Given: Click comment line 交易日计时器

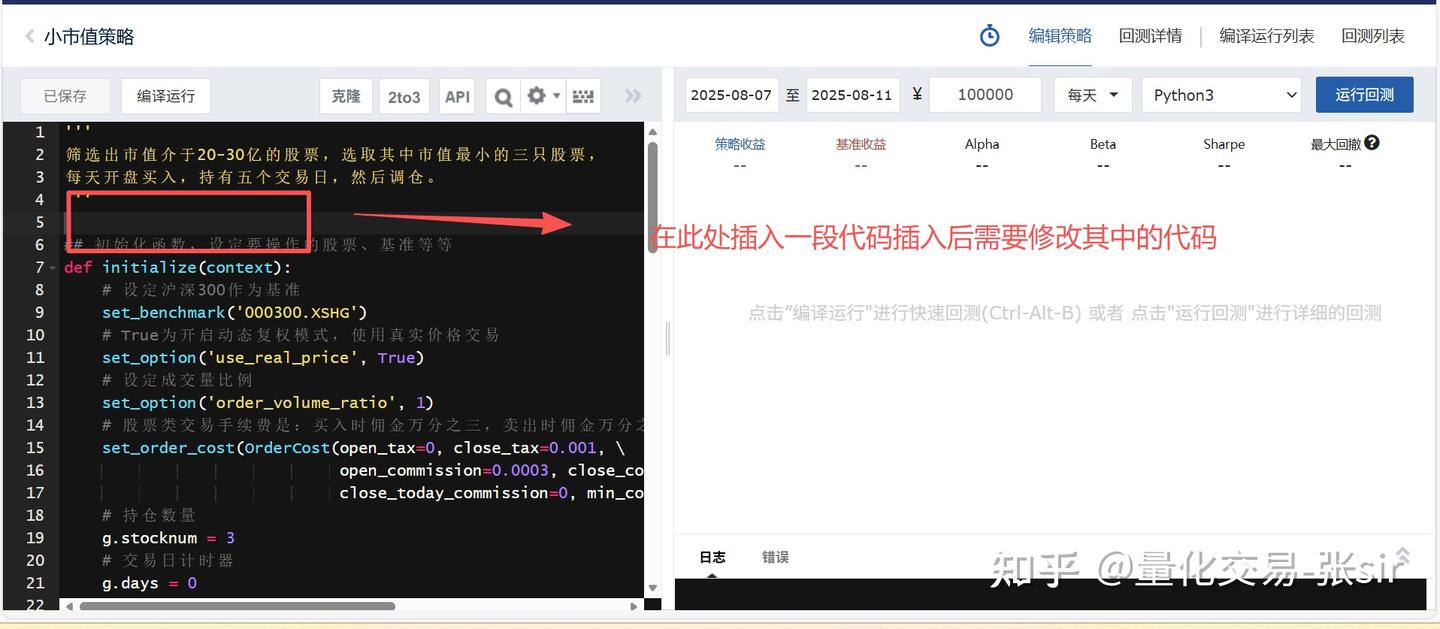Looking at the screenshot, I should pos(167,560).
